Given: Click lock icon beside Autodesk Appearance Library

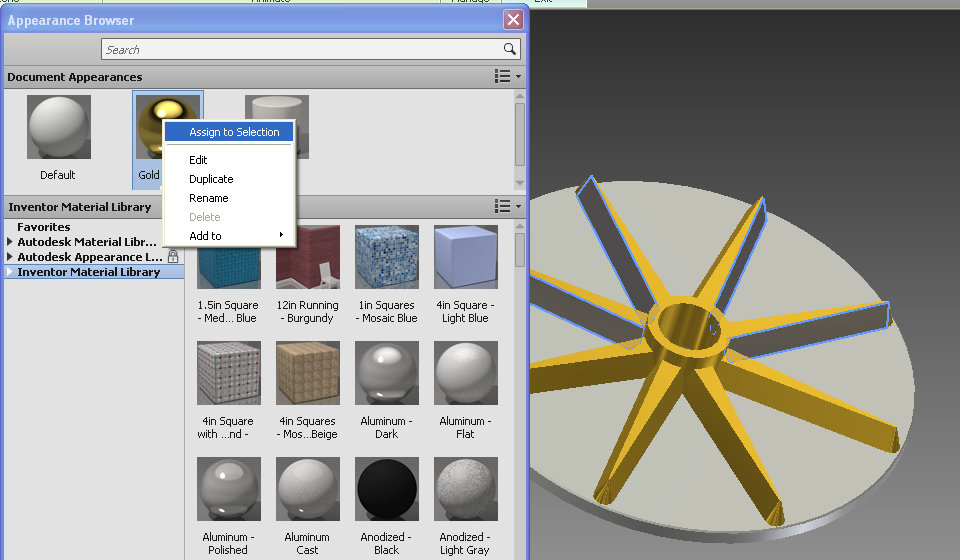Looking at the screenshot, I should click(x=173, y=256).
